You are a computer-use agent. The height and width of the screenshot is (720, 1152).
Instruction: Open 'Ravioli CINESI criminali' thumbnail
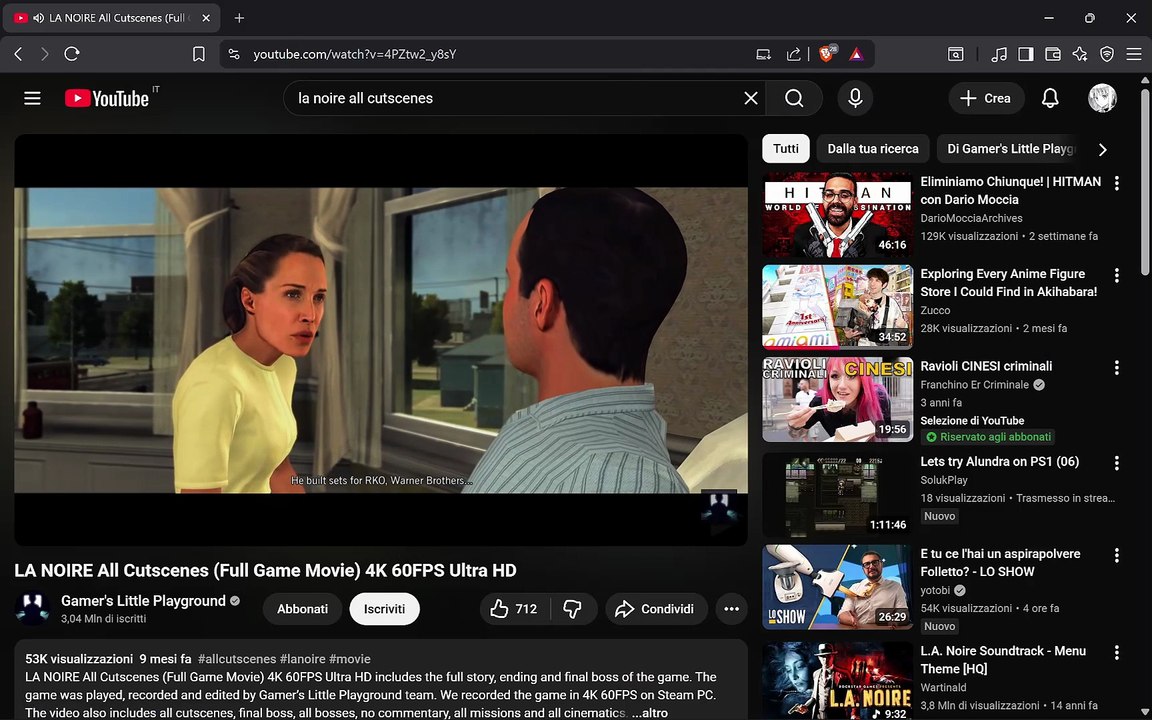tap(838, 400)
